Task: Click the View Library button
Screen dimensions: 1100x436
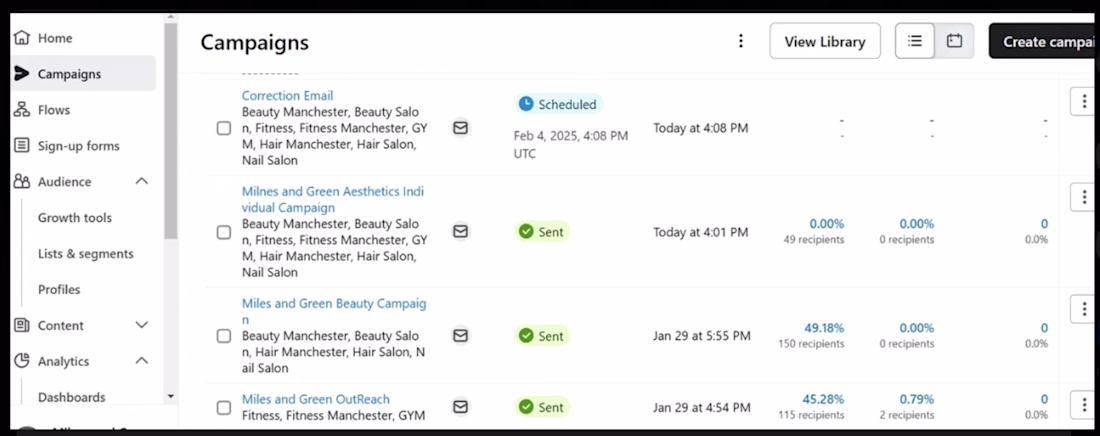Action: click(825, 41)
